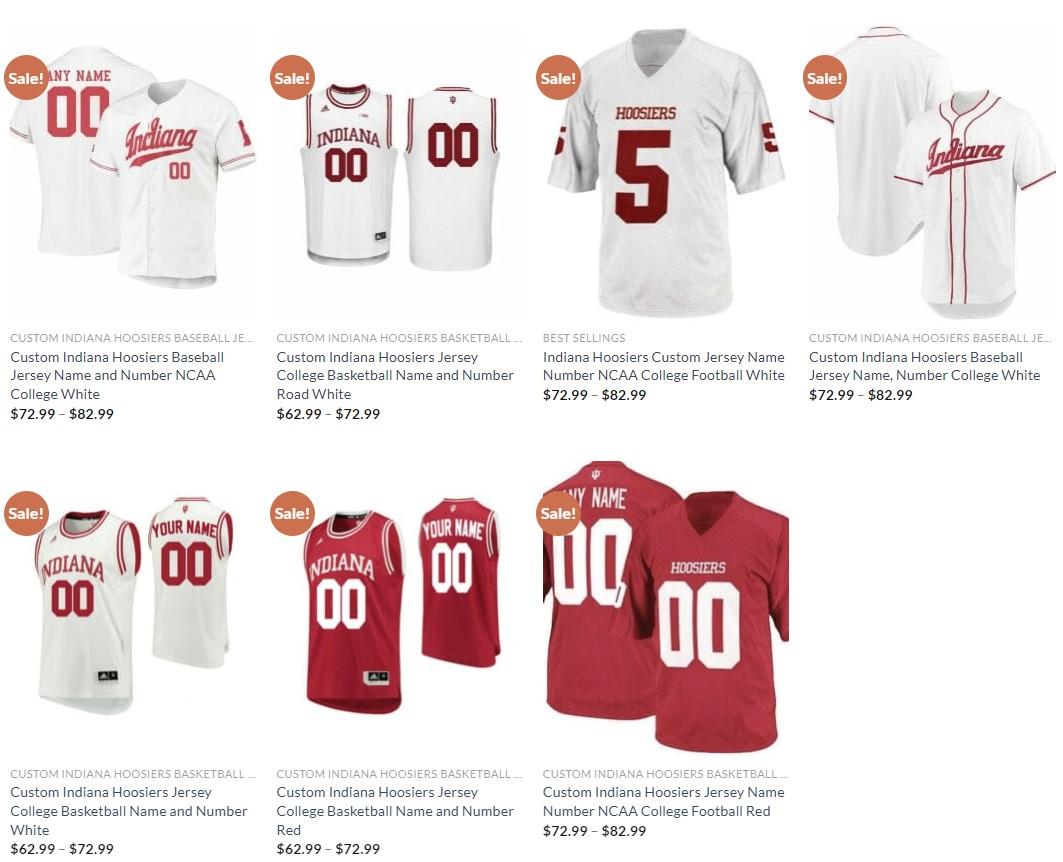Click Sale badge on white basketball jersey

pyautogui.click(x=26, y=513)
